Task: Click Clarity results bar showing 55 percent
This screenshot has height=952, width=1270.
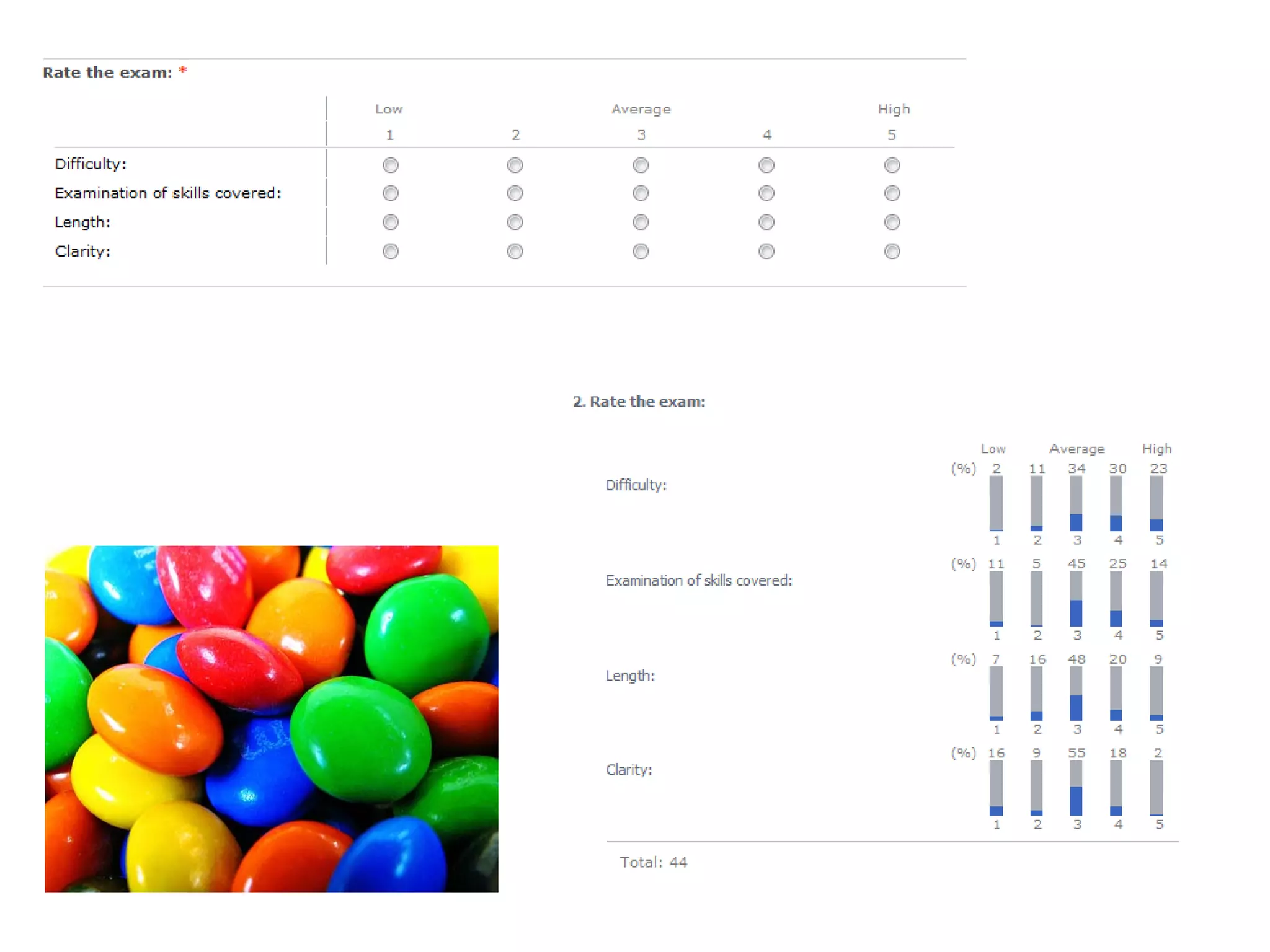Action: (1076, 788)
